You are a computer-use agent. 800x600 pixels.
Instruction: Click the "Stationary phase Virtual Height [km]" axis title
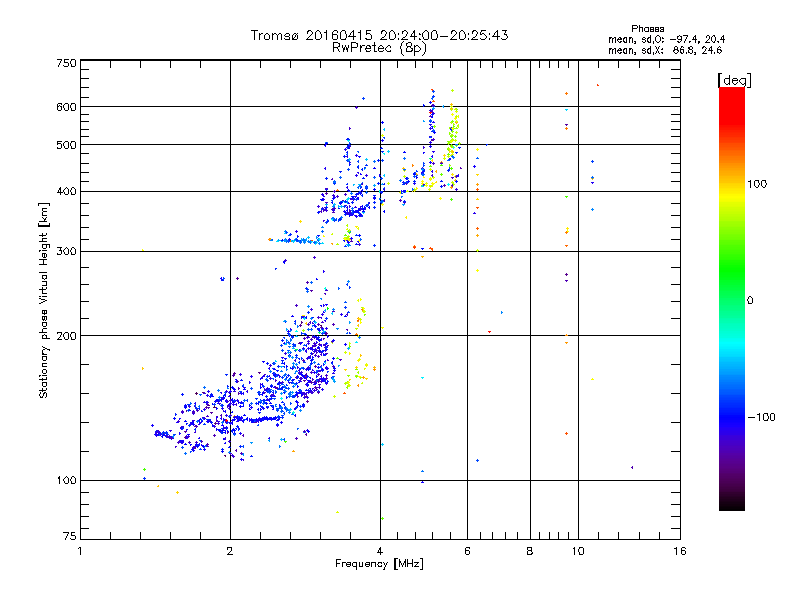point(43,301)
